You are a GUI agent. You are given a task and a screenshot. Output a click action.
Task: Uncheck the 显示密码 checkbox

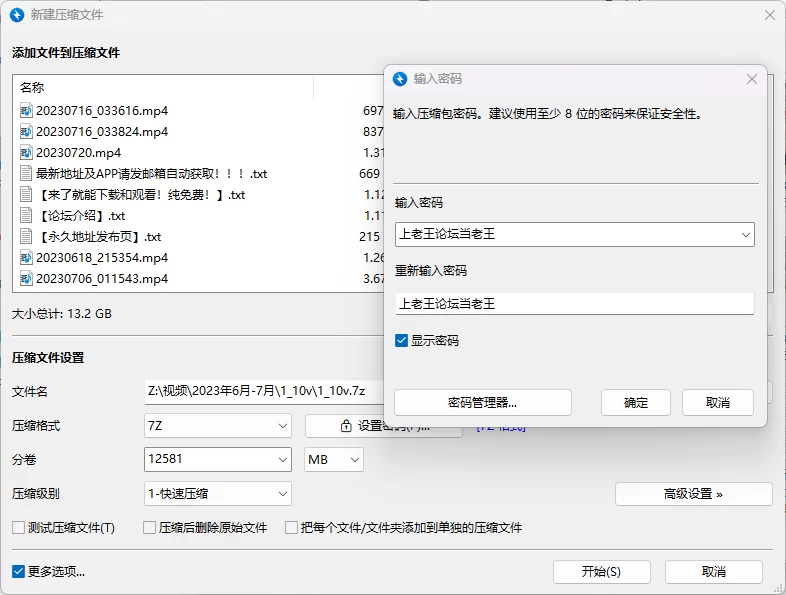(401, 341)
